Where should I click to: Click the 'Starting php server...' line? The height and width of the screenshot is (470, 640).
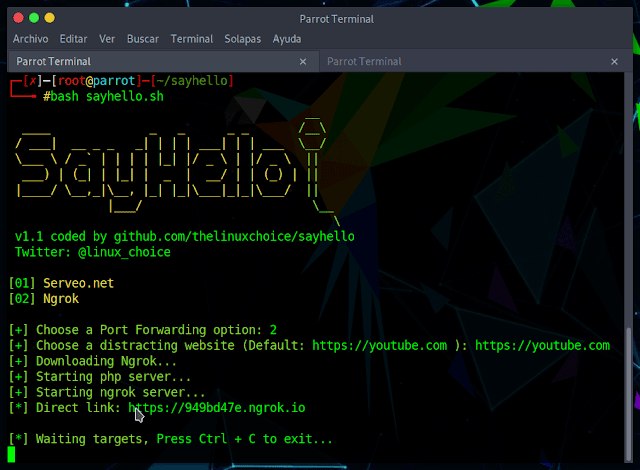click(100, 377)
